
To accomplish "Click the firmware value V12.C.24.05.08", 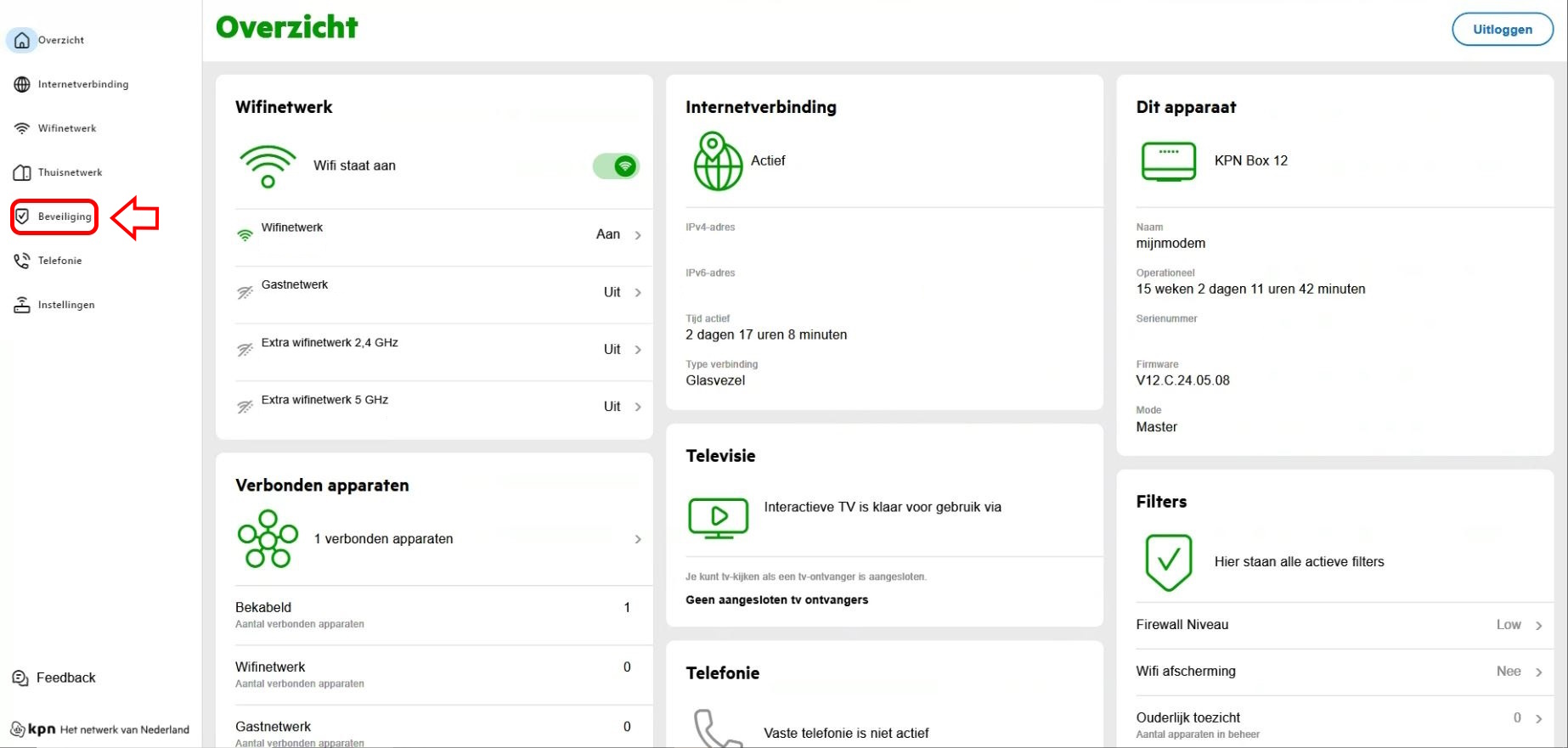I will point(1183,380).
